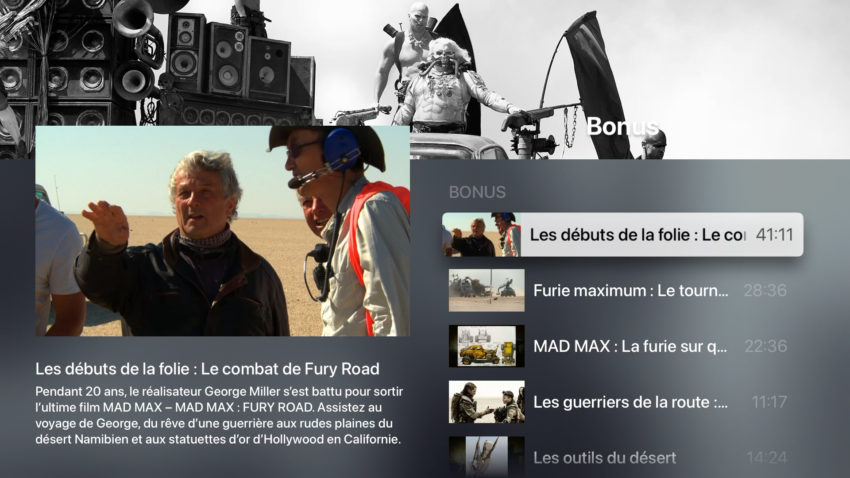The width and height of the screenshot is (850, 478).
Task: Click the 14:24 duration
Action: point(766,458)
